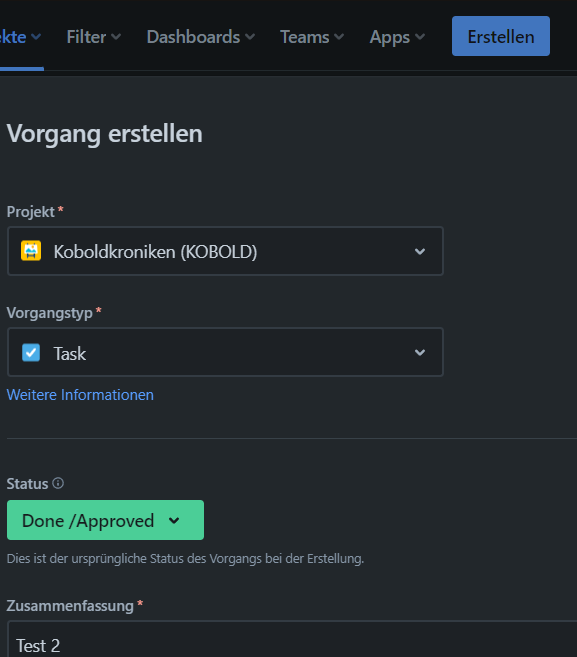Click the blue Erstellen button
This screenshot has height=657, width=577.
click(501, 36)
